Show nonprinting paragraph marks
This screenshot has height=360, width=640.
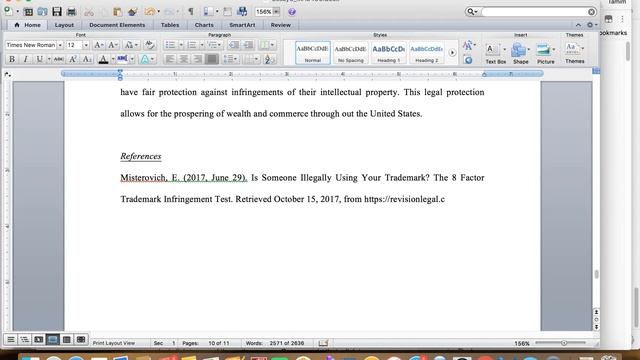click(x=191, y=12)
